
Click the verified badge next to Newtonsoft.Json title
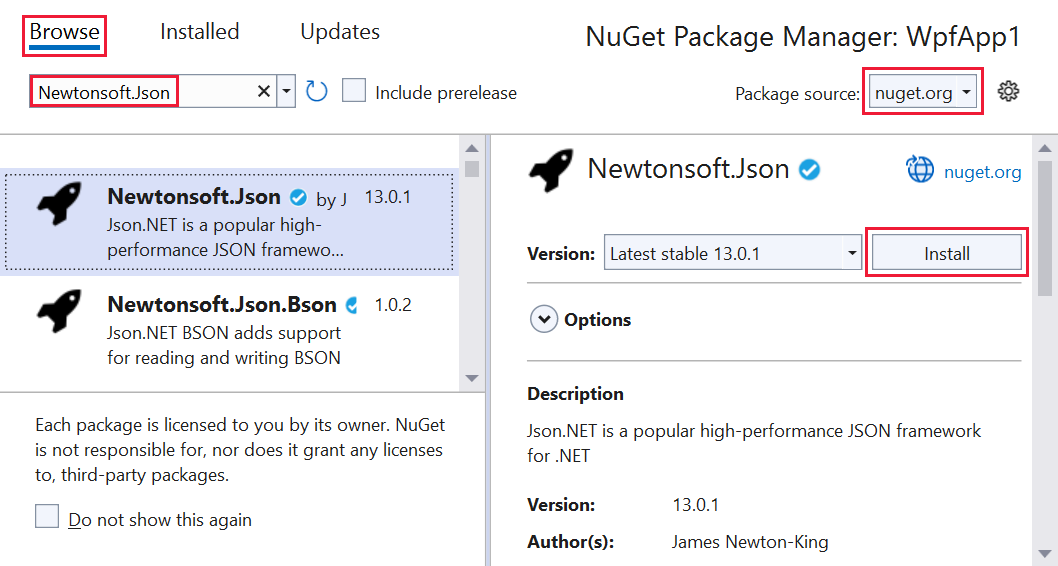810,169
